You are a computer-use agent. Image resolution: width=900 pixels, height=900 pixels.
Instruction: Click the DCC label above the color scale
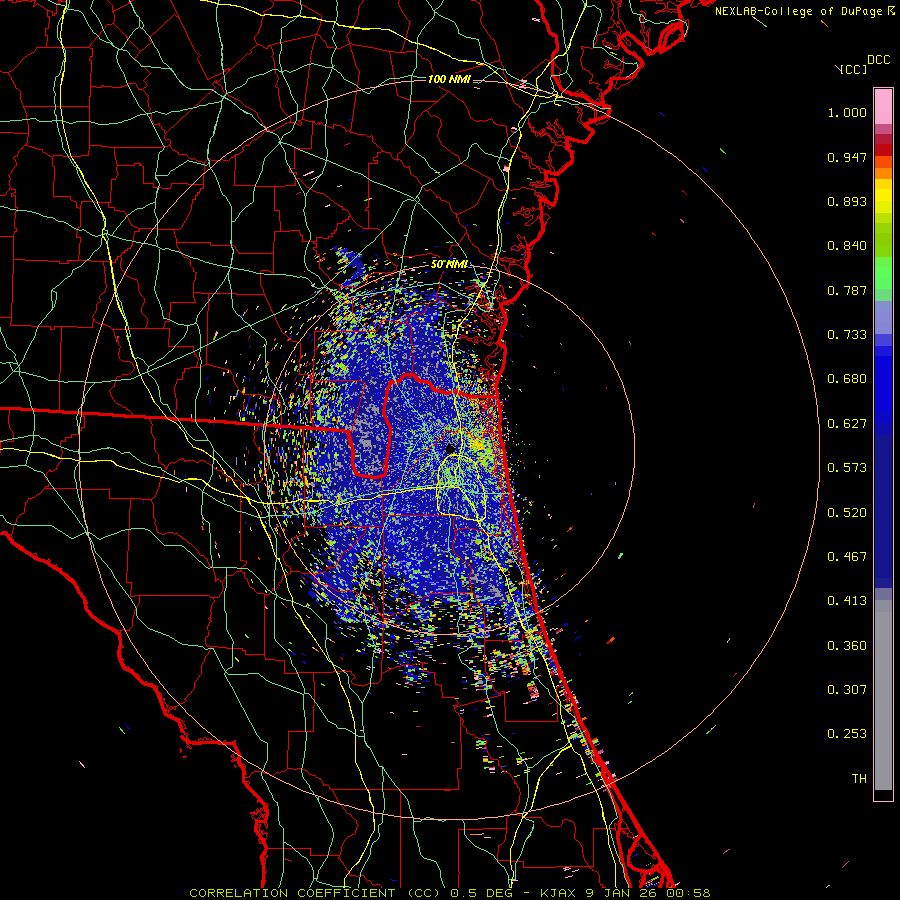[879, 60]
